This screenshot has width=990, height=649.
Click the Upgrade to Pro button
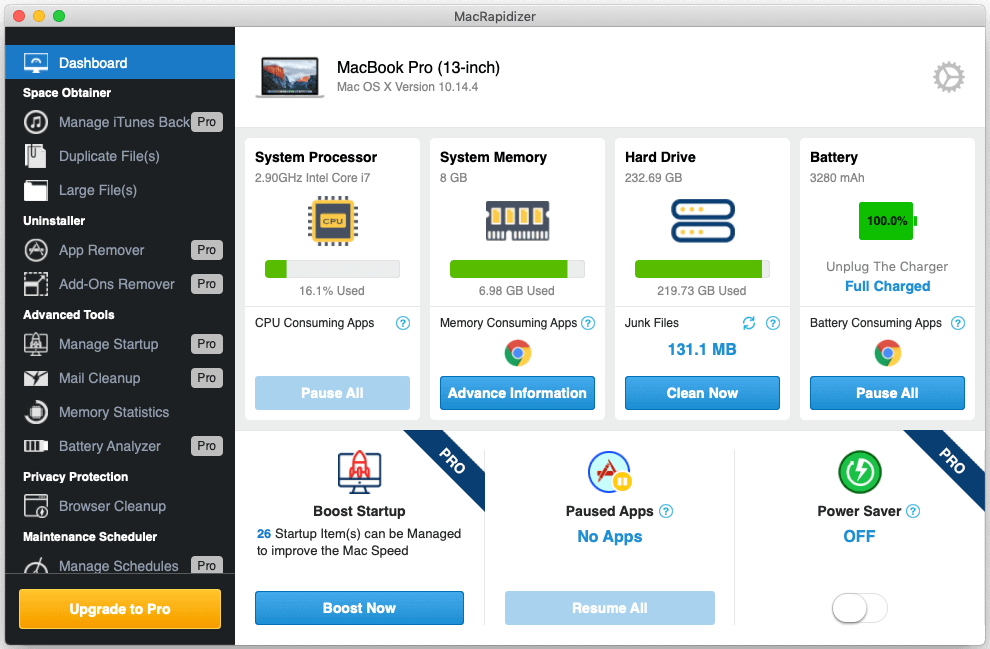coord(120,609)
